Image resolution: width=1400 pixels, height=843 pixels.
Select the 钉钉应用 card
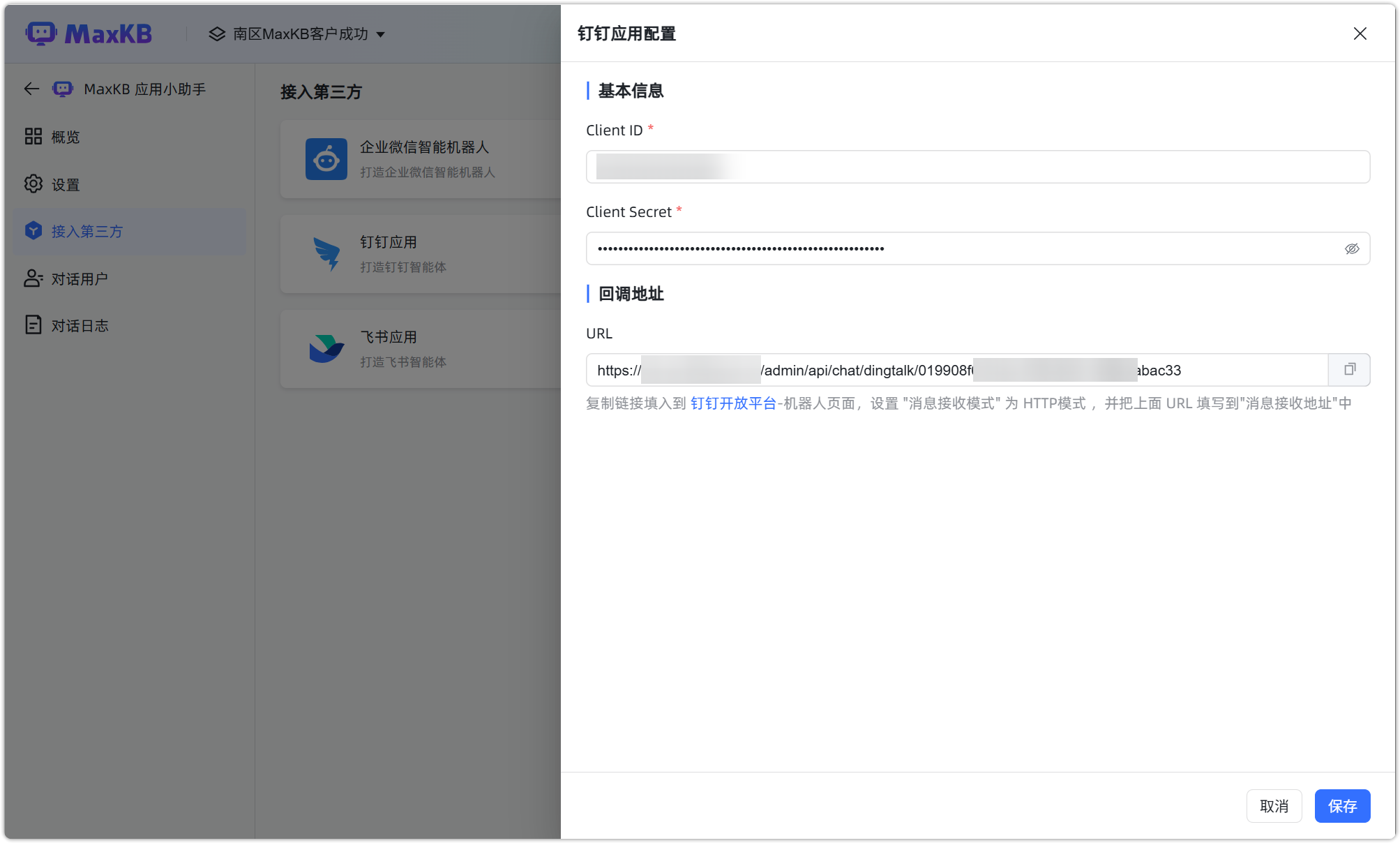419,254
